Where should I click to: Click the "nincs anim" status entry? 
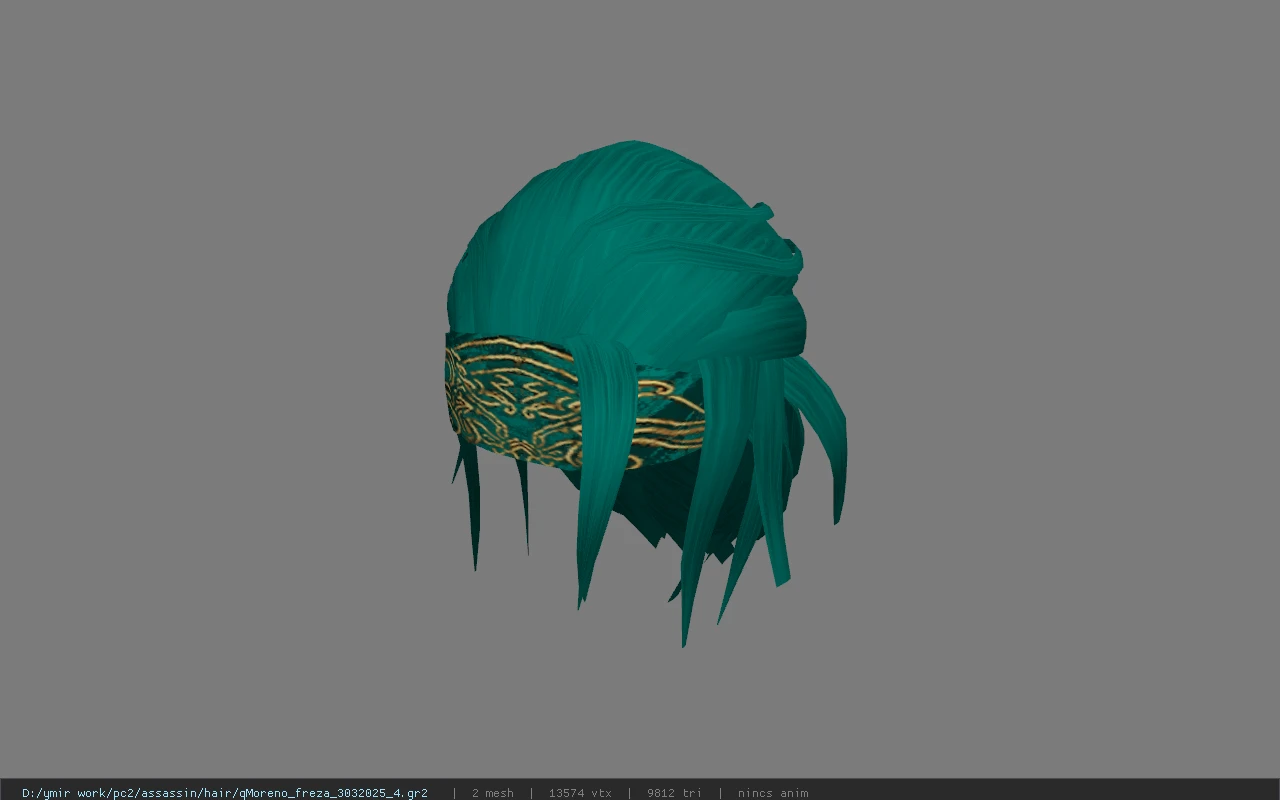[773, 793]
